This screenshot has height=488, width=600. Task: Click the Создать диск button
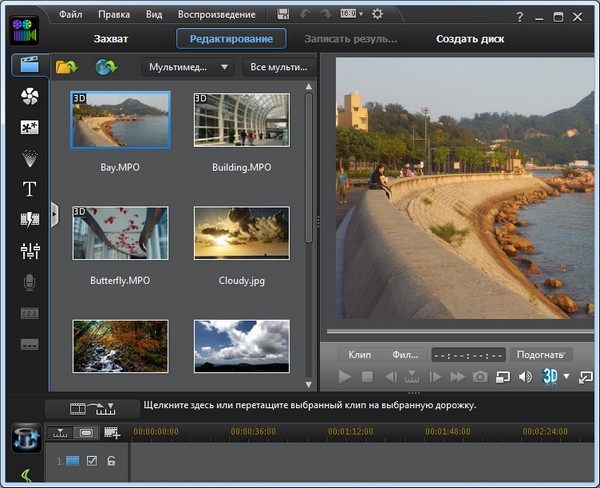coord(470,39)
